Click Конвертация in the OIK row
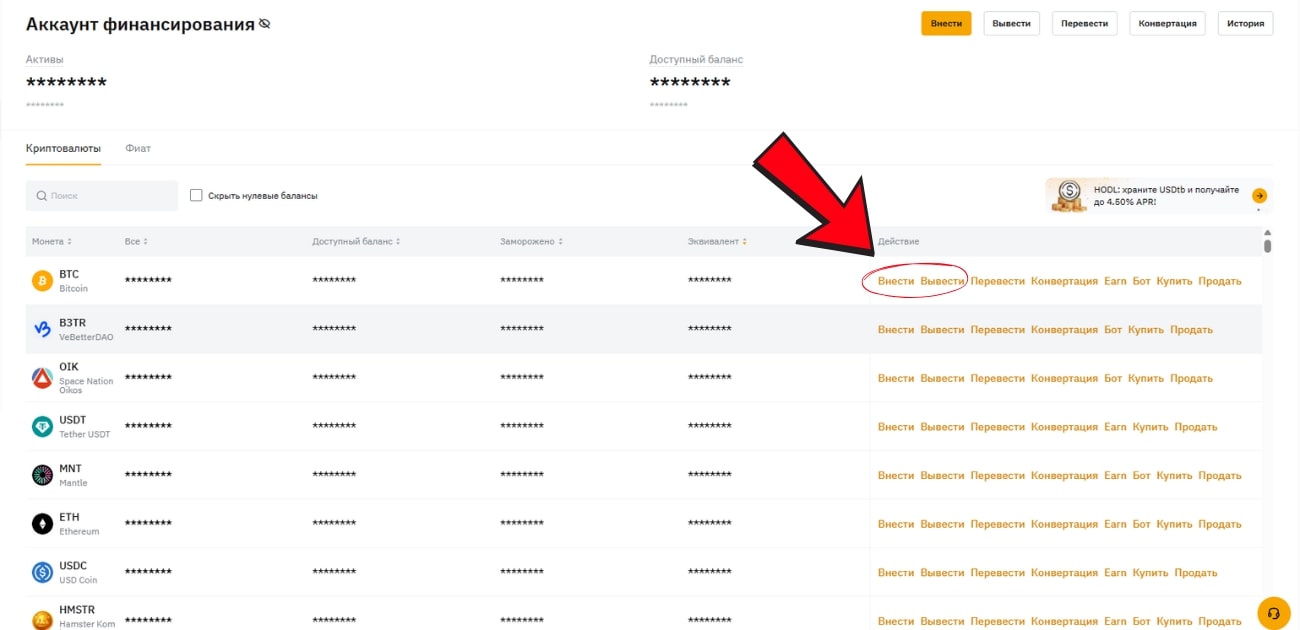 (1064, 378)
